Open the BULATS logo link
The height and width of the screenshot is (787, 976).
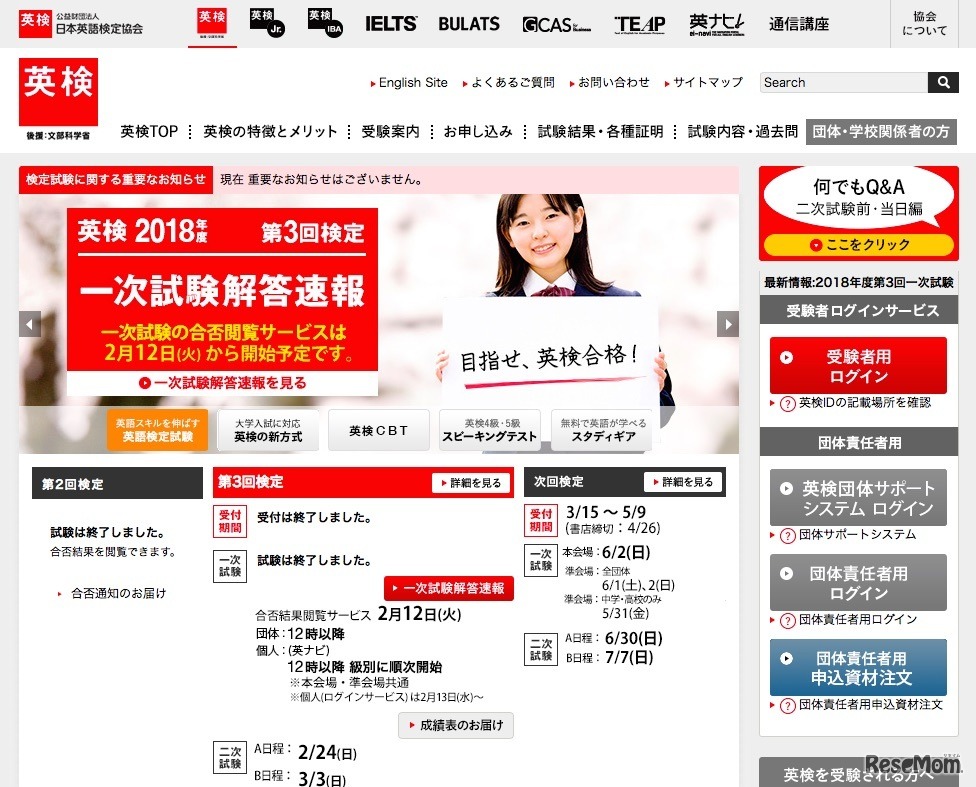tap(469, 24)
